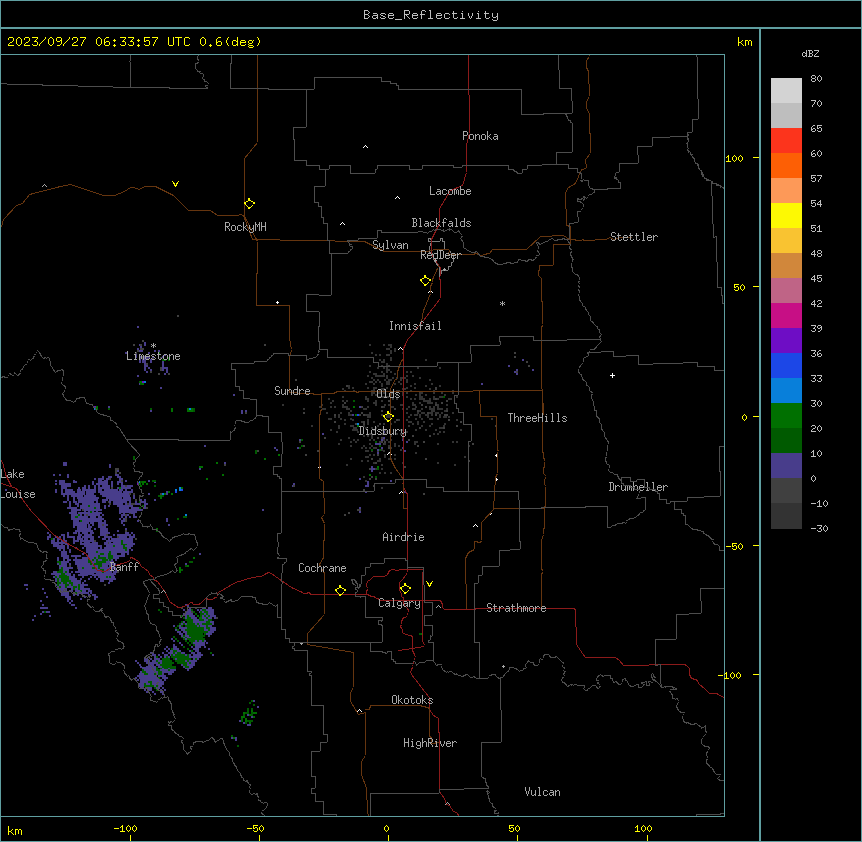Image resolution: width=862 pixels, height=842 pixels.
Task: Click the yellow V marker east of Calgary
Action: point(429,584)
